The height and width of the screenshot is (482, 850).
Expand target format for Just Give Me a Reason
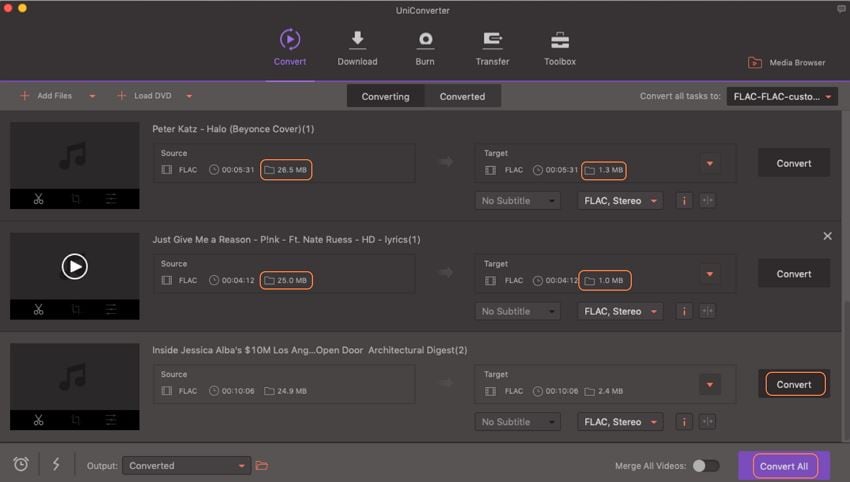pos(710,274)
